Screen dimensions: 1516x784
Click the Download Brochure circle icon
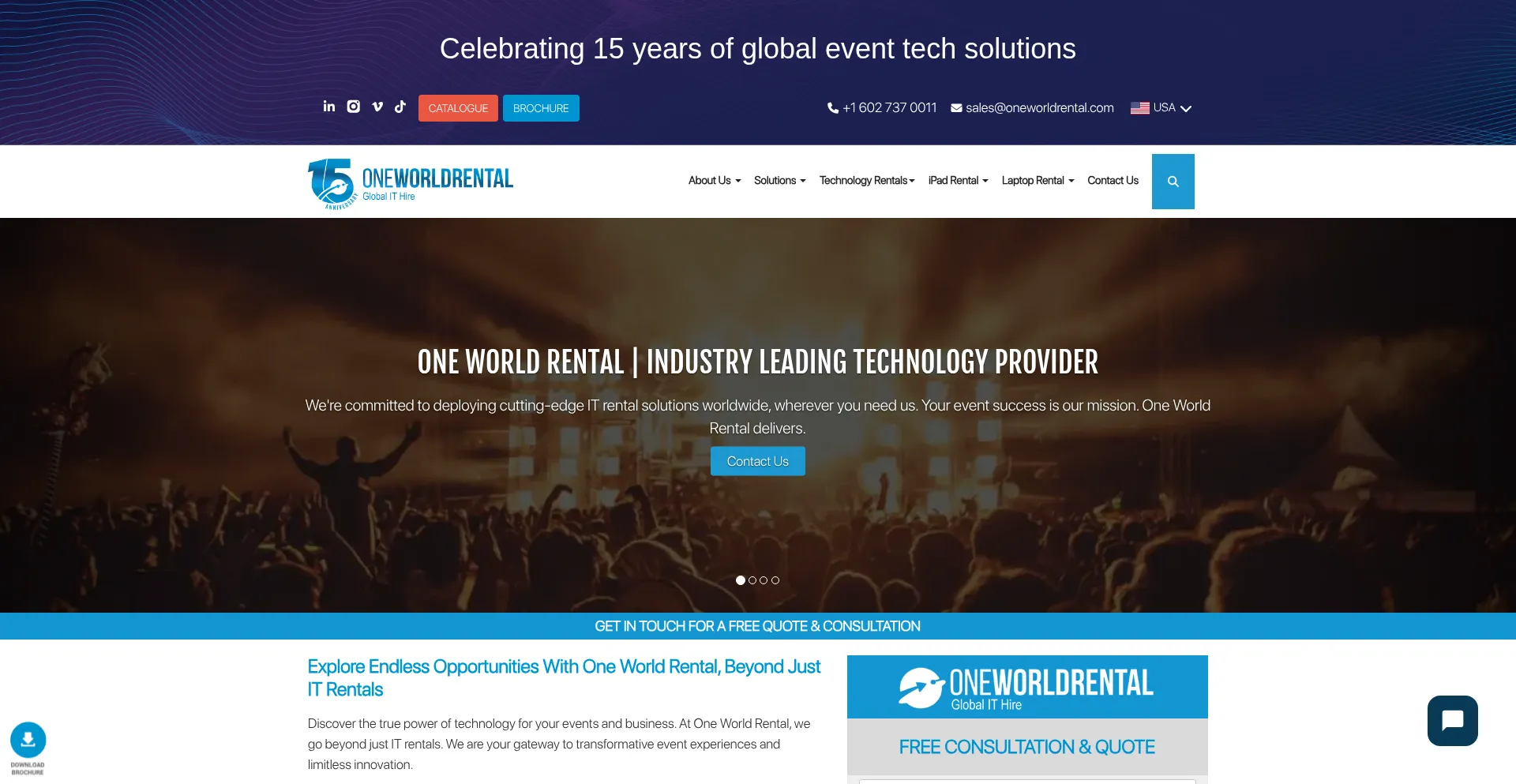coord(28,741)
